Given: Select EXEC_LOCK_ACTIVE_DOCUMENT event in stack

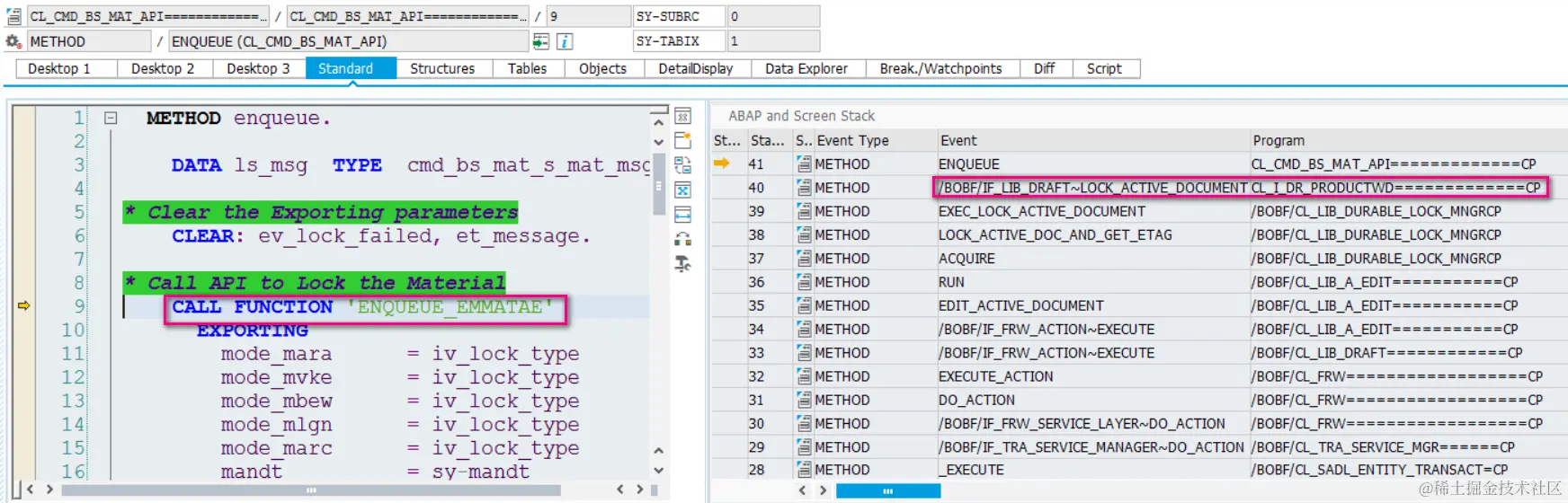Looking at the screenshot, I should coord(1042,211).
